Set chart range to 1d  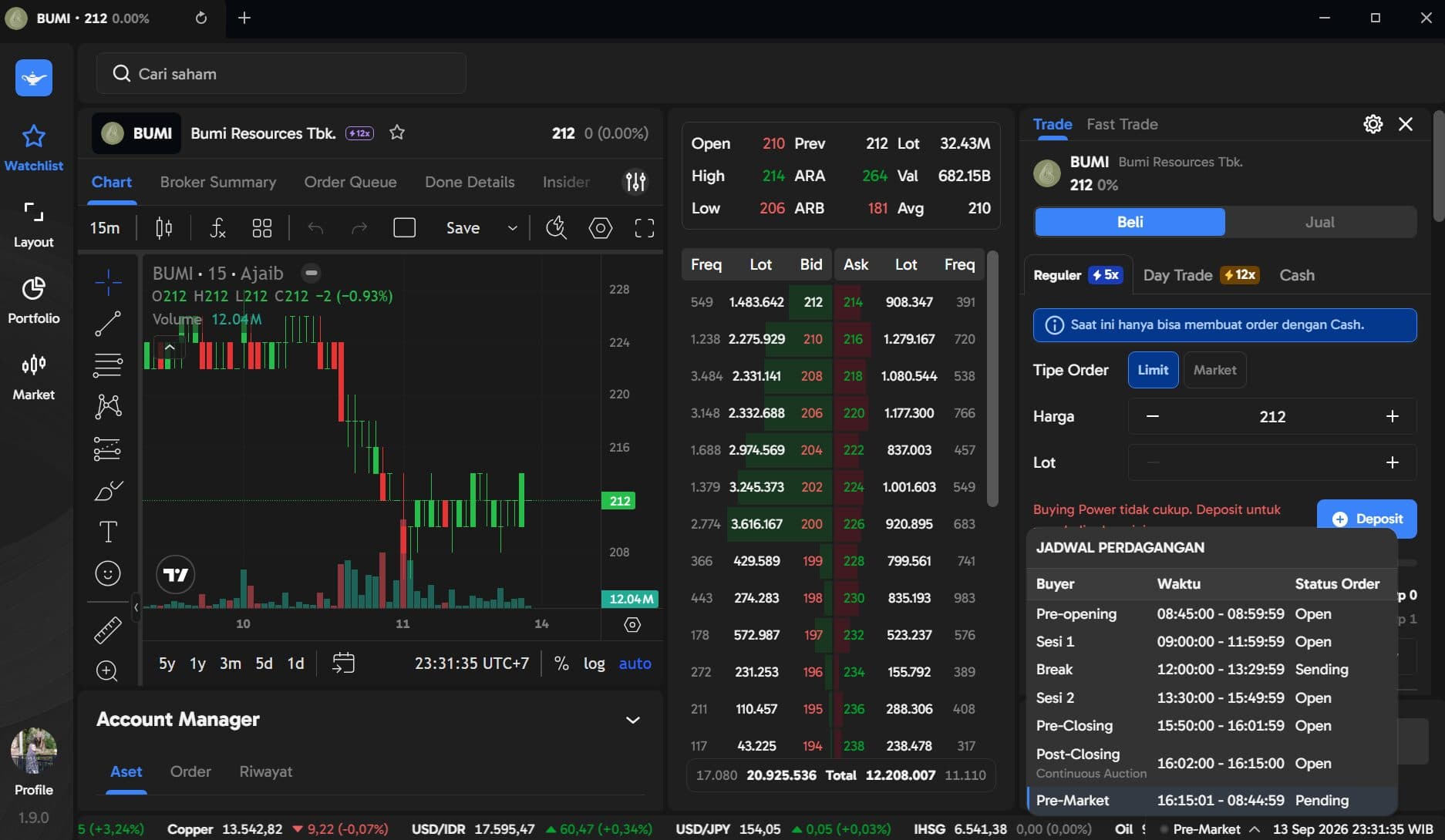tap(295, 664)
